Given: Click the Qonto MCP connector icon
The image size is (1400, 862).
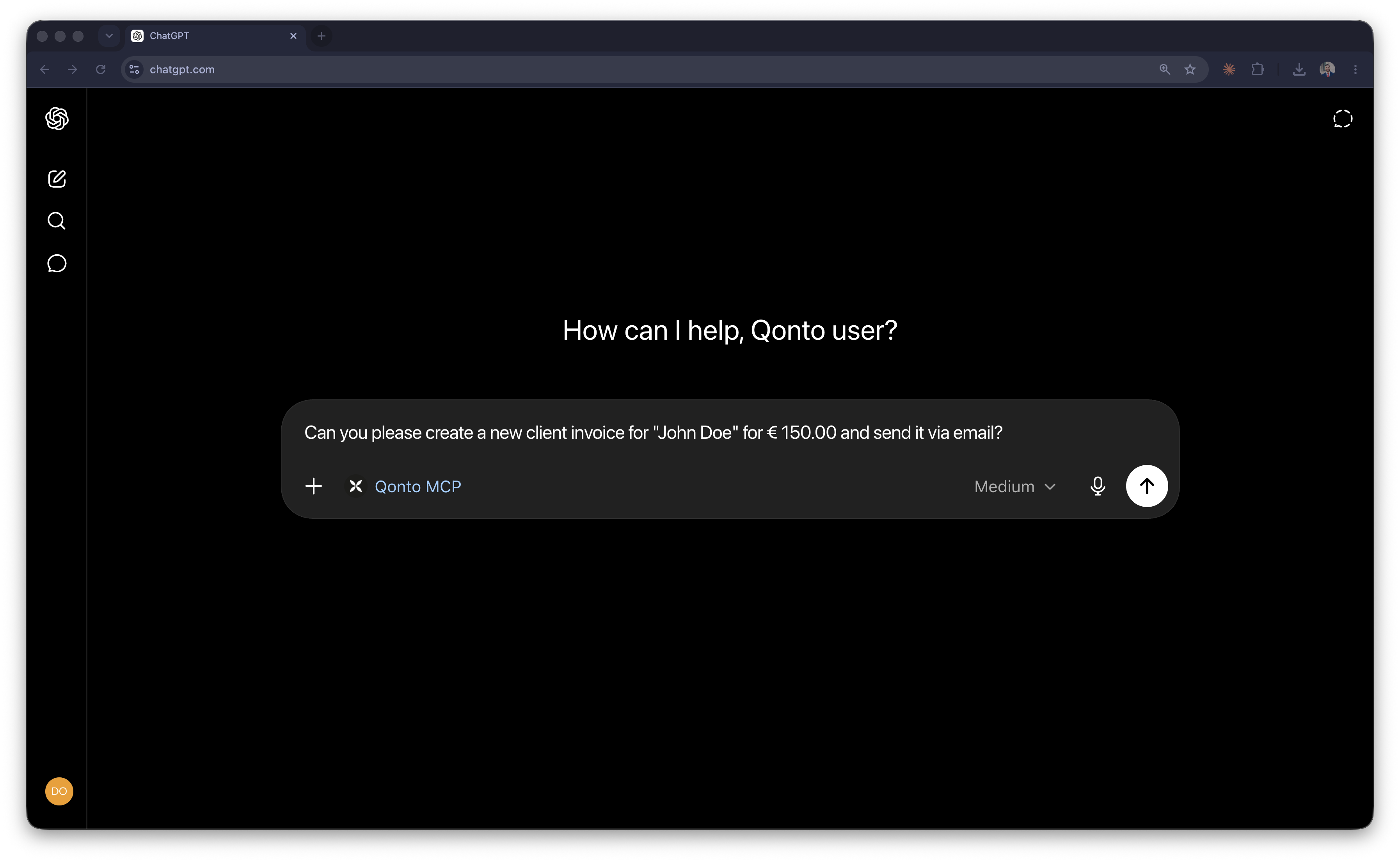Looking at the screenshot, I should click(356, 486).
